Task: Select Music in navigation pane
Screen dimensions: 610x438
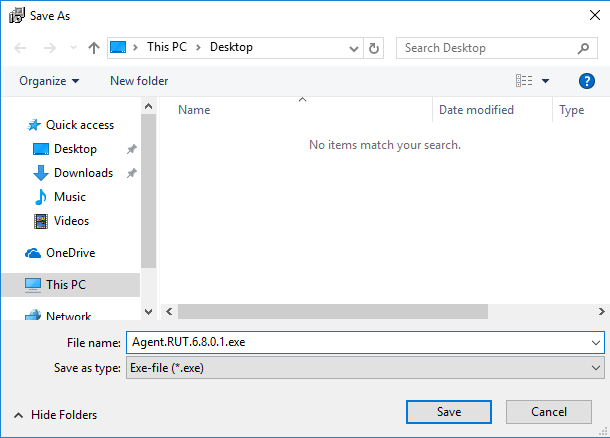Action: (x=70, y=197)
